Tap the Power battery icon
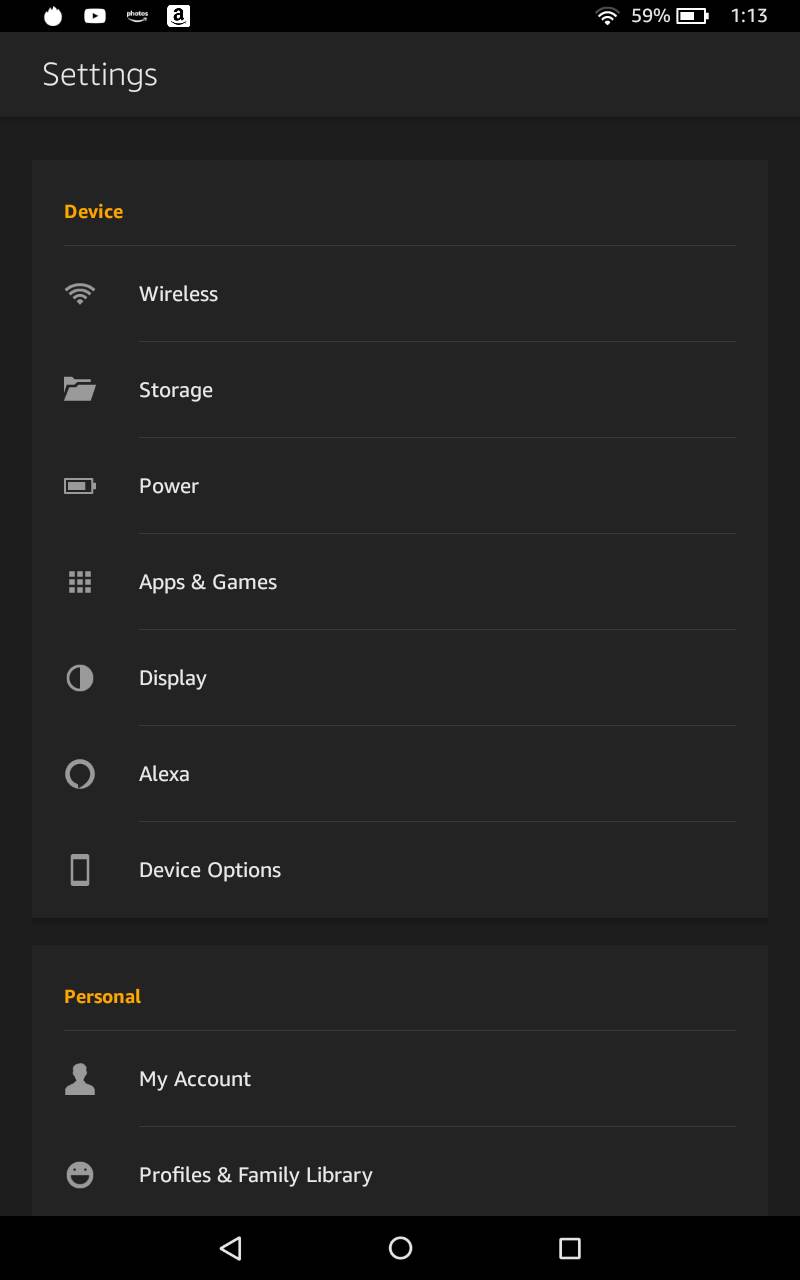This screenshot has width=800, height=1280. click(x=80, y=486)
